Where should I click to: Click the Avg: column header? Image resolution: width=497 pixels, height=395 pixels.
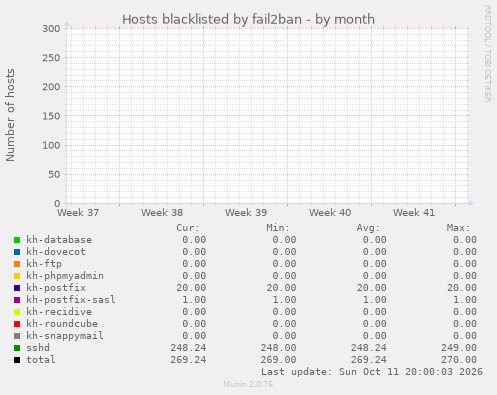[x=368, y=228]
